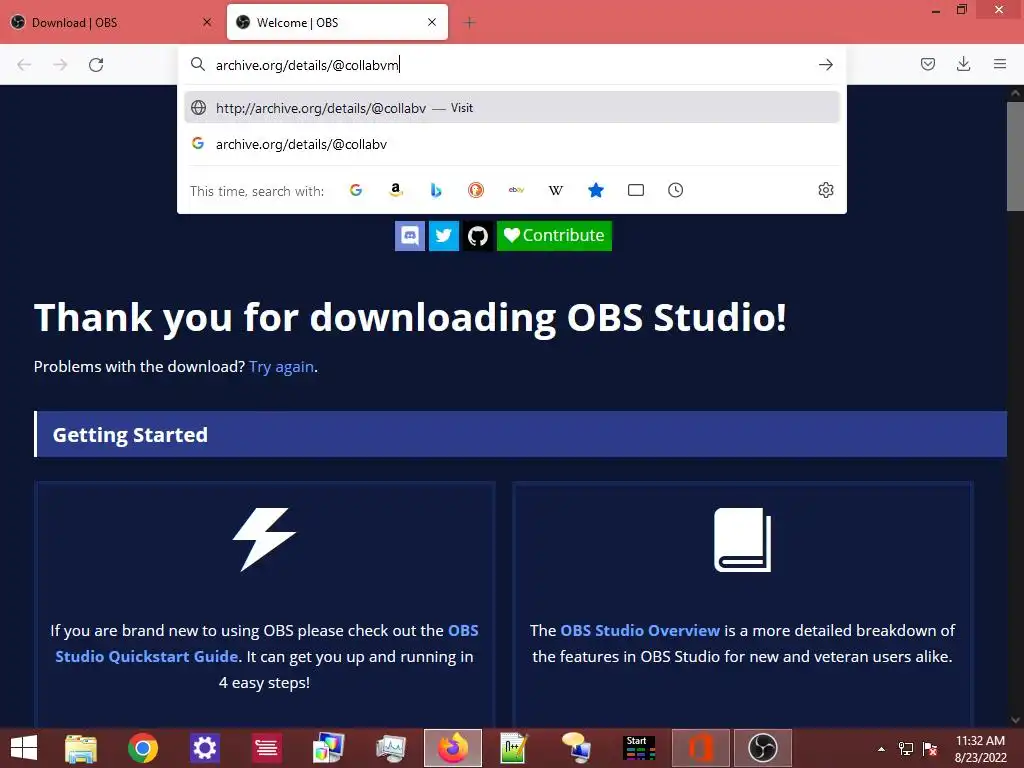The height and width of the screenshot is (768, 1024).
Task: Search this time with Wikipedia
Action: (556, 190)
